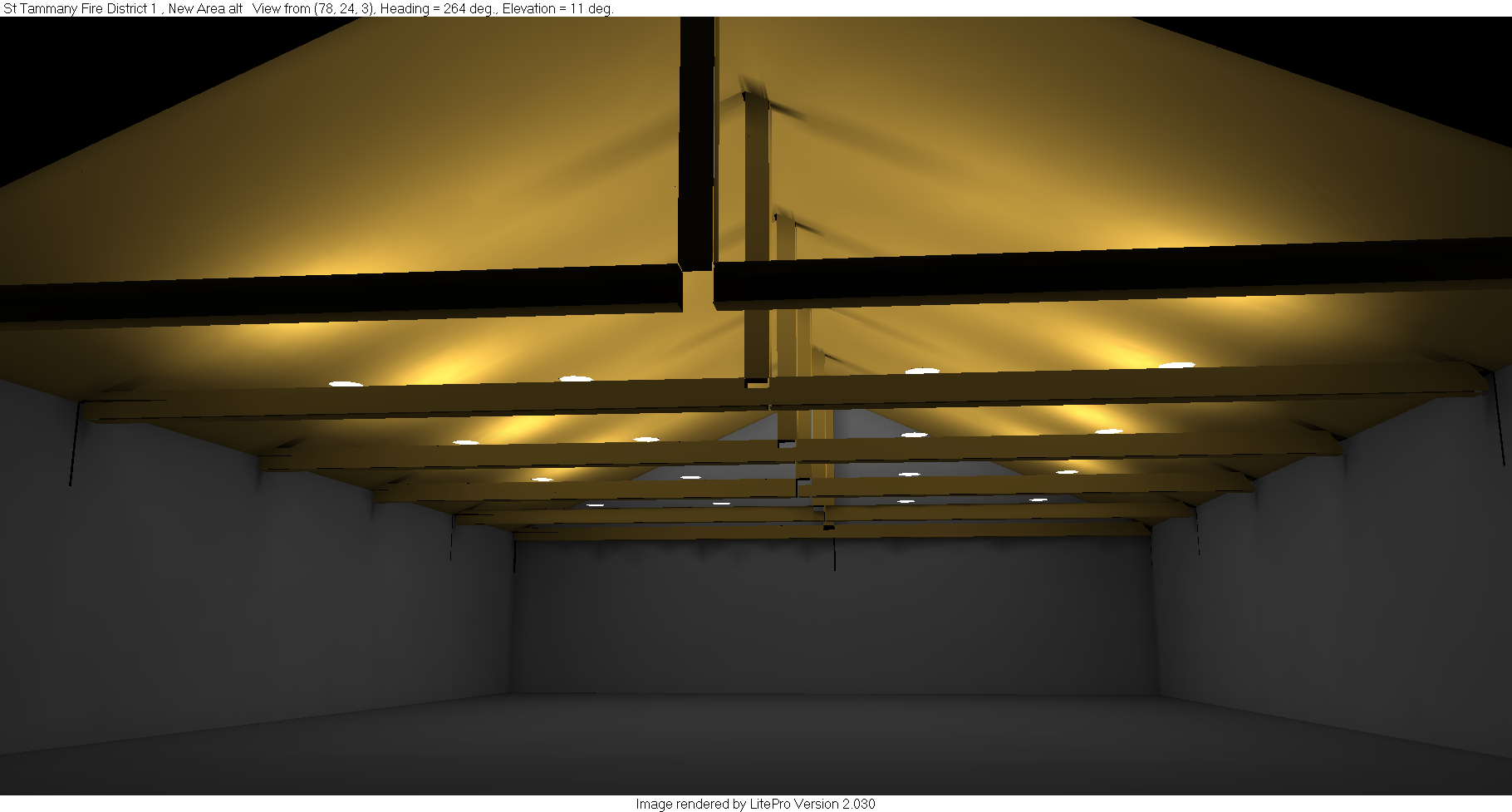Select the 'New Area alt' label in header

coord(205,8)
